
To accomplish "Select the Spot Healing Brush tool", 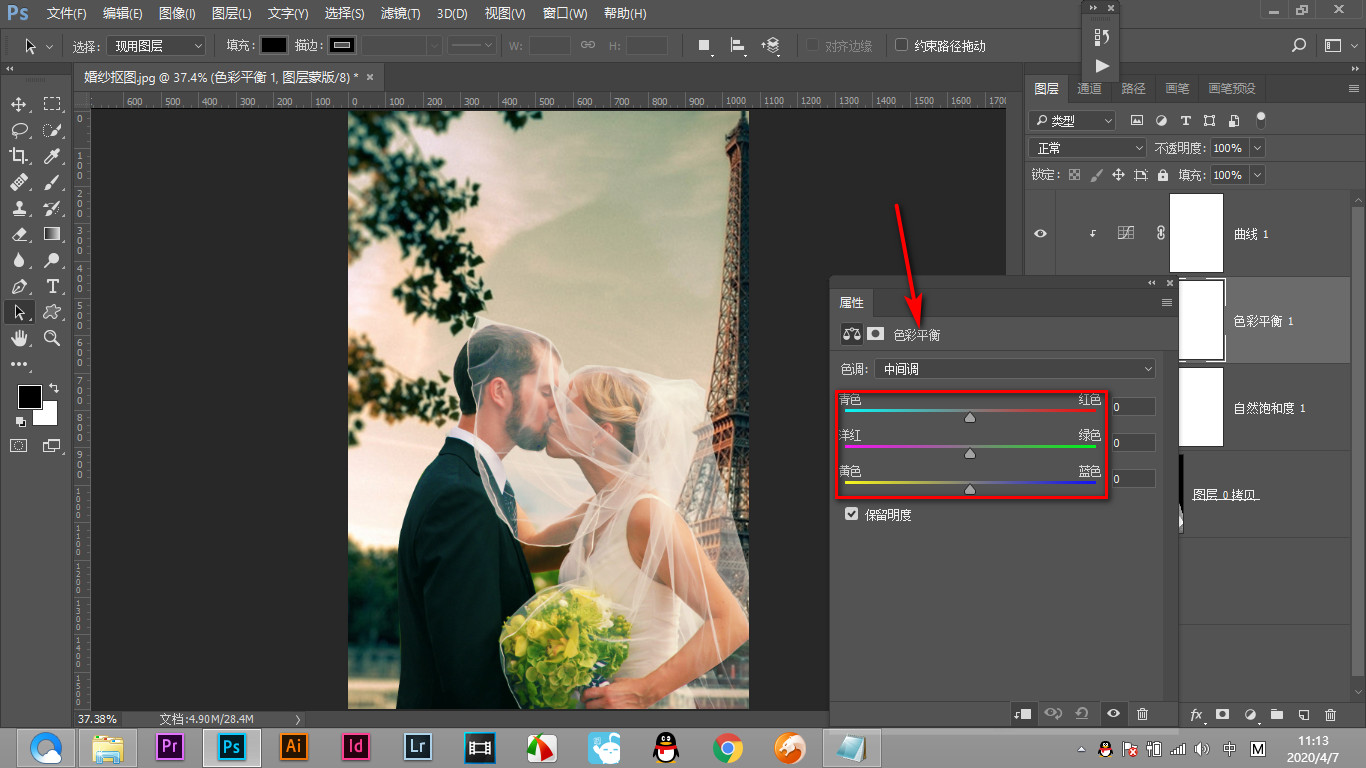I will tap(19, 182).
